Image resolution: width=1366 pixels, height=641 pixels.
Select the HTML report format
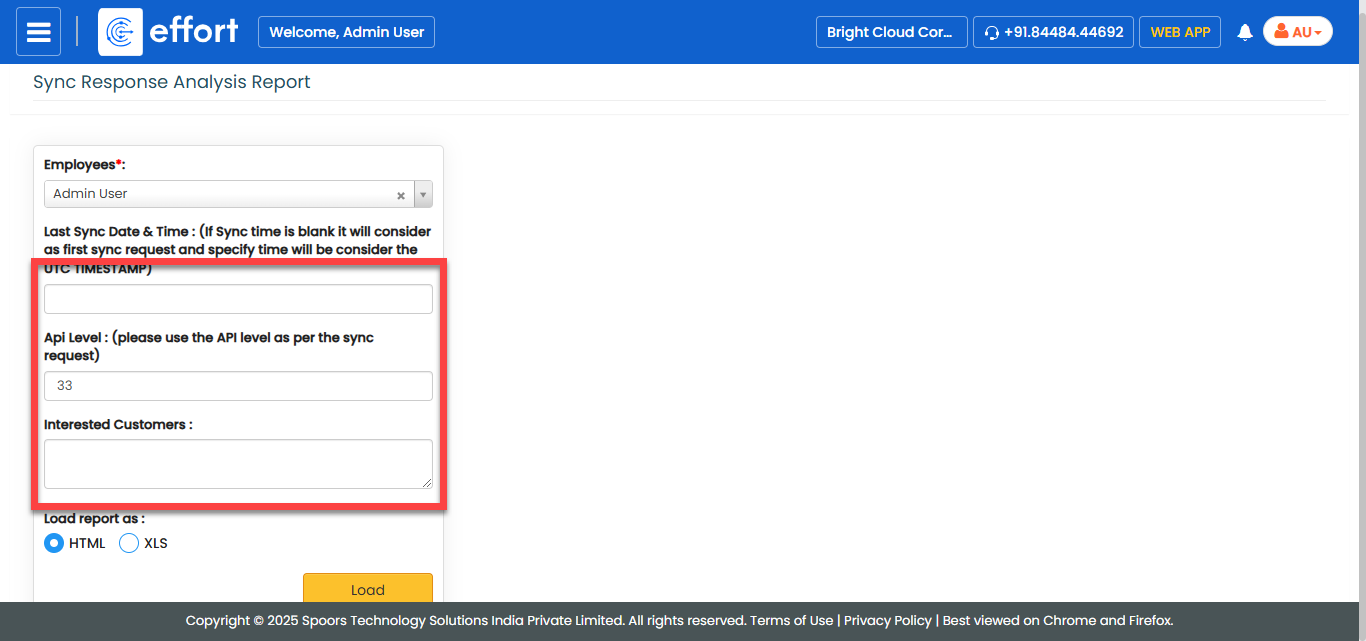54,543
